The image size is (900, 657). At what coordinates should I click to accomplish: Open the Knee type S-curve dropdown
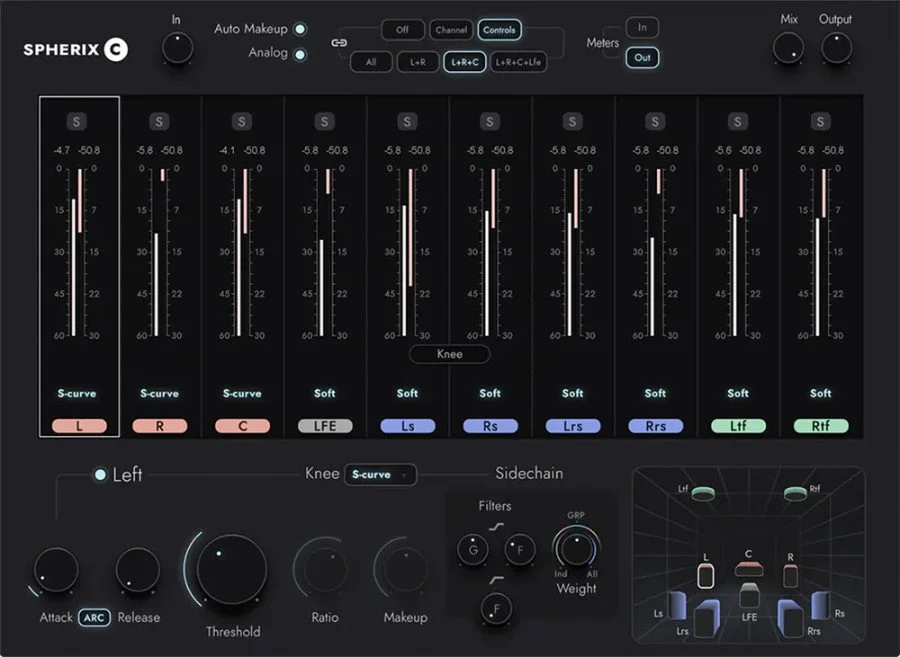coord(381,475)
